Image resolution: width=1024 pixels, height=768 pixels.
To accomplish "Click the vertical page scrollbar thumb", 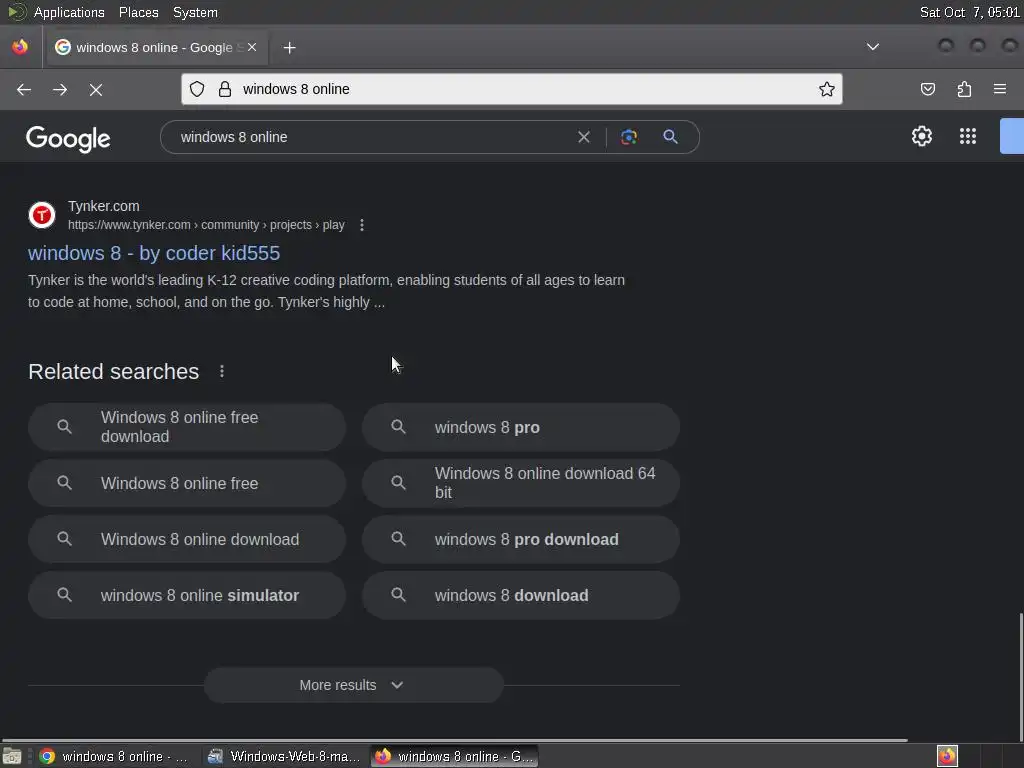I will point(1021,675).
